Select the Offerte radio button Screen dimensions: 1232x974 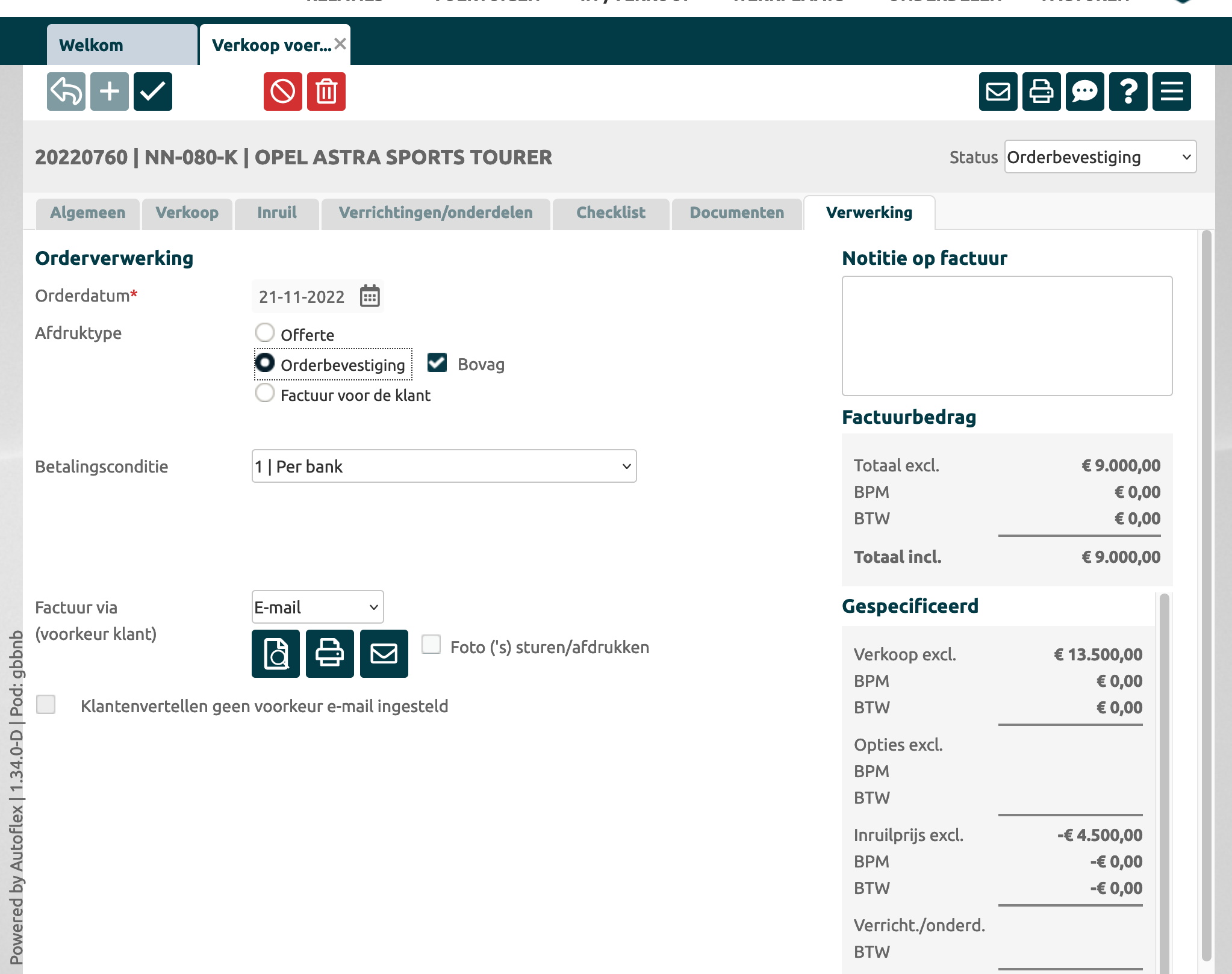click(265, 332)
